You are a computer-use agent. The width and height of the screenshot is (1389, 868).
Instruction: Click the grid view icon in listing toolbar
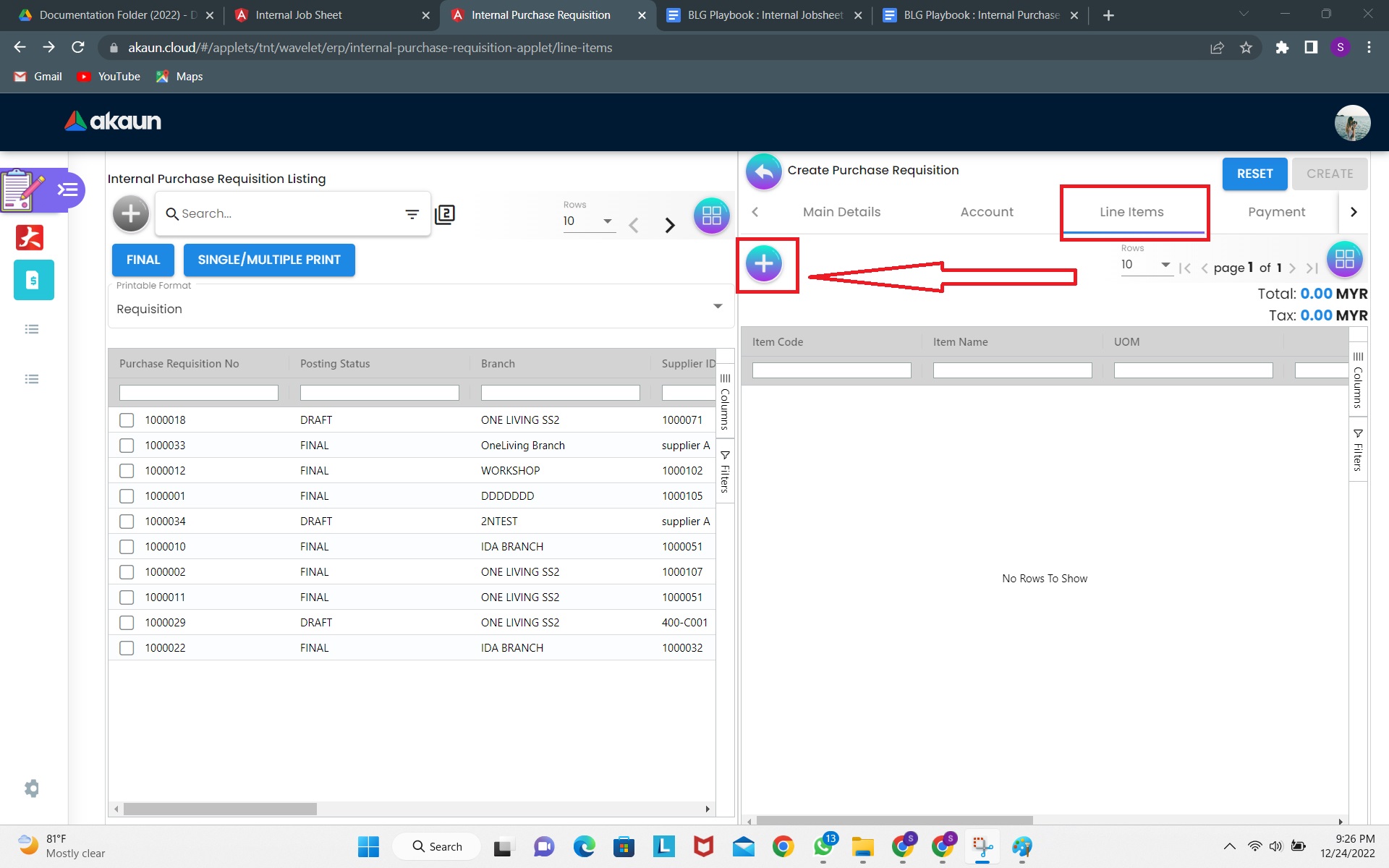click(711, 215)
